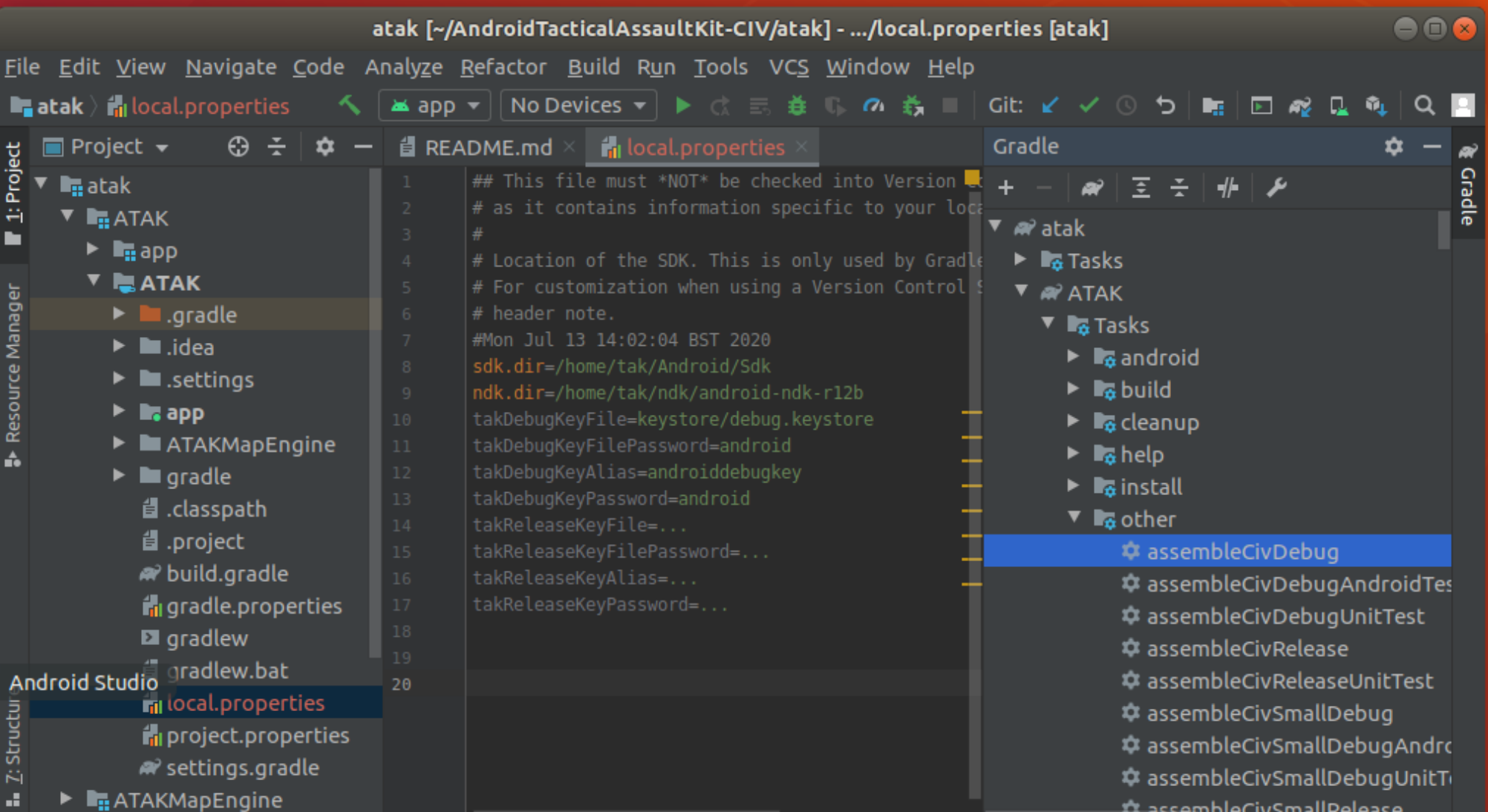
Task: Start debugging with the bug icon
Action: point(797,105)
